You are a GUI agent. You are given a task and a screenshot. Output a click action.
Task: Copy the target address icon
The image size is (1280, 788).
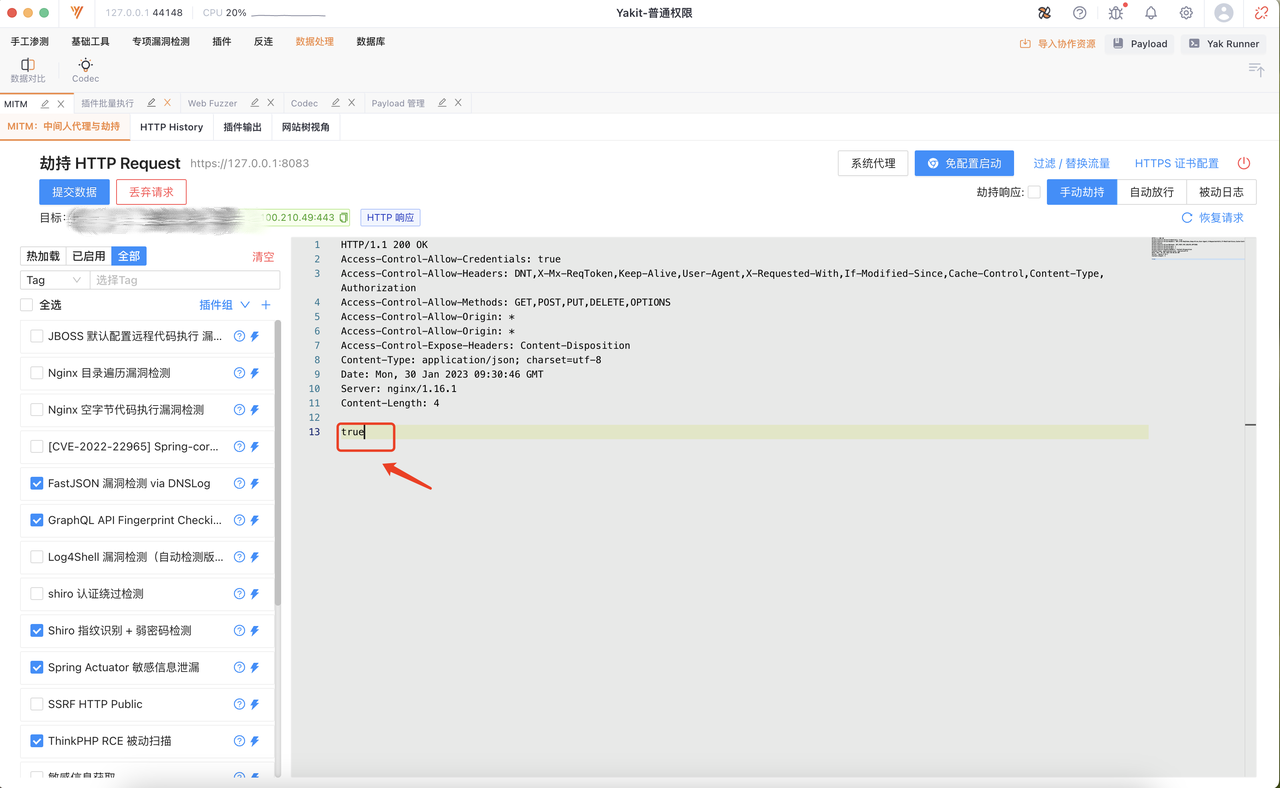coord(344,217)
